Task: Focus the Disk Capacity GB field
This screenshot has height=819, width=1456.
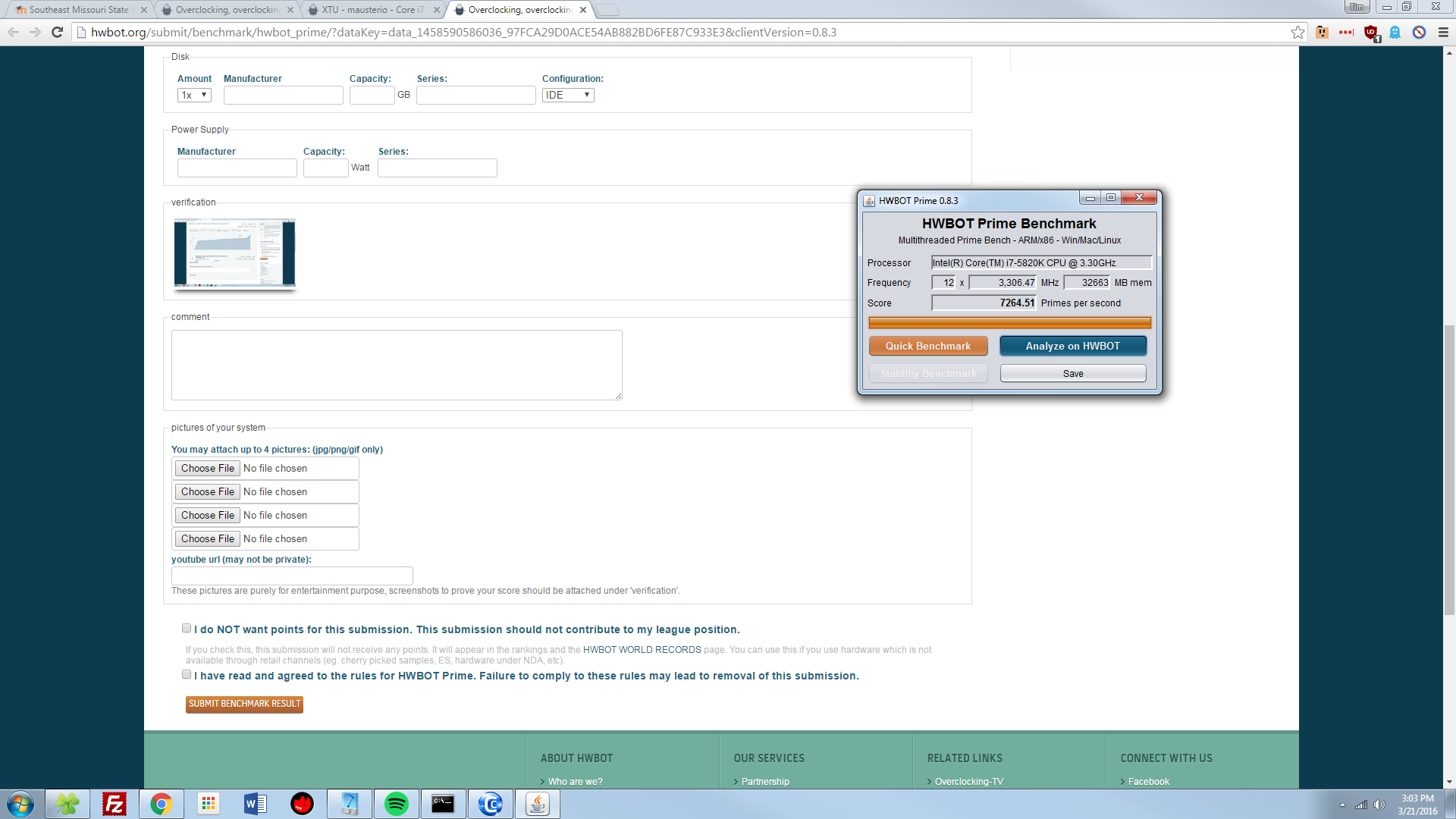Action: [372, 95]
